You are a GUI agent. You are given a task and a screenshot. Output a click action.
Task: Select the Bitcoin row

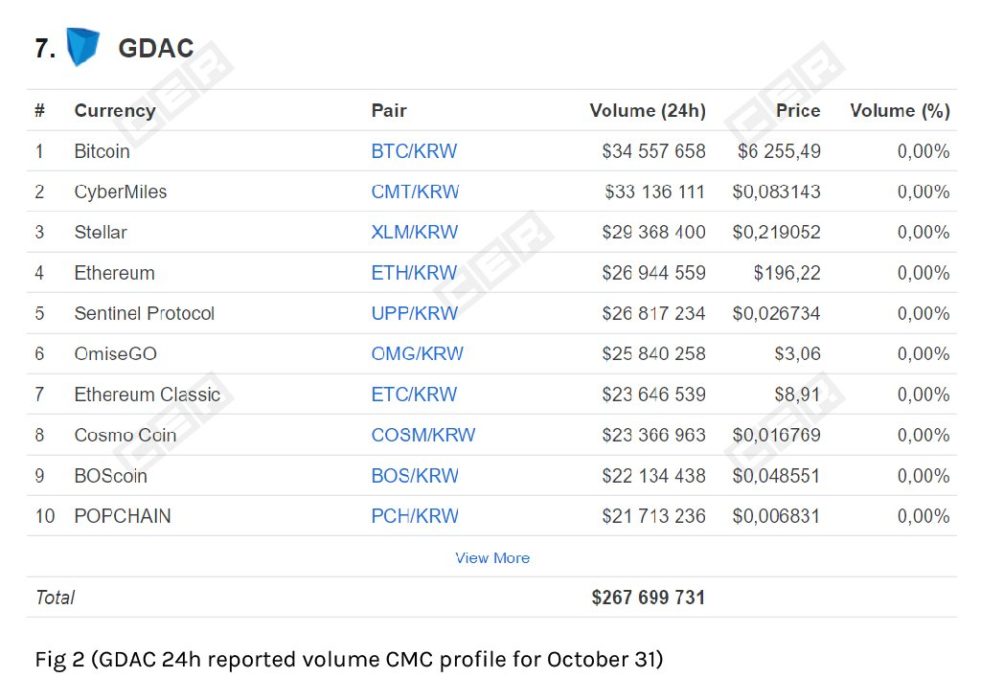pyautogui.click(x=100, y=151)
